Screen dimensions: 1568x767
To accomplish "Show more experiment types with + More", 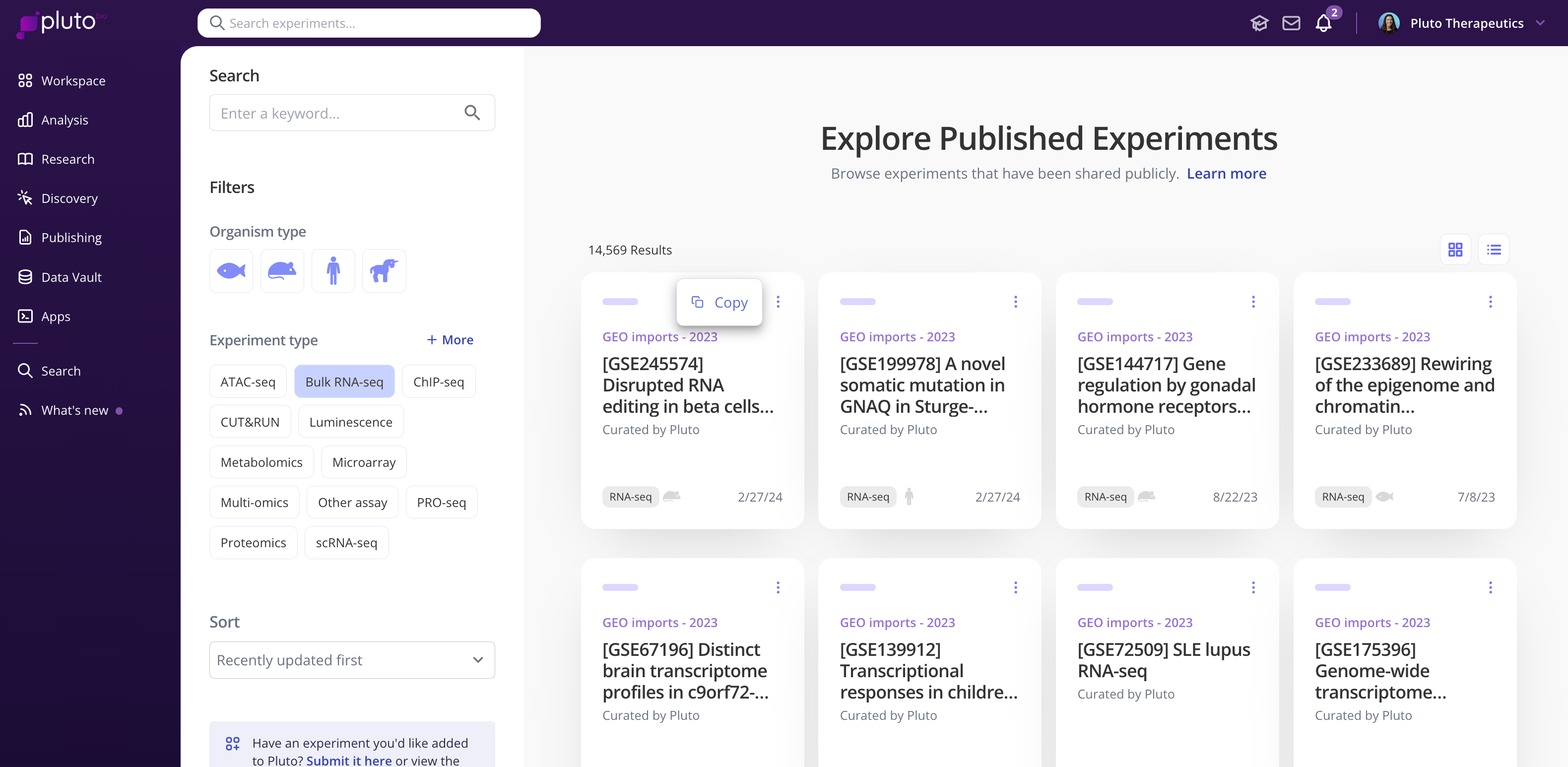I will [450, 340].
